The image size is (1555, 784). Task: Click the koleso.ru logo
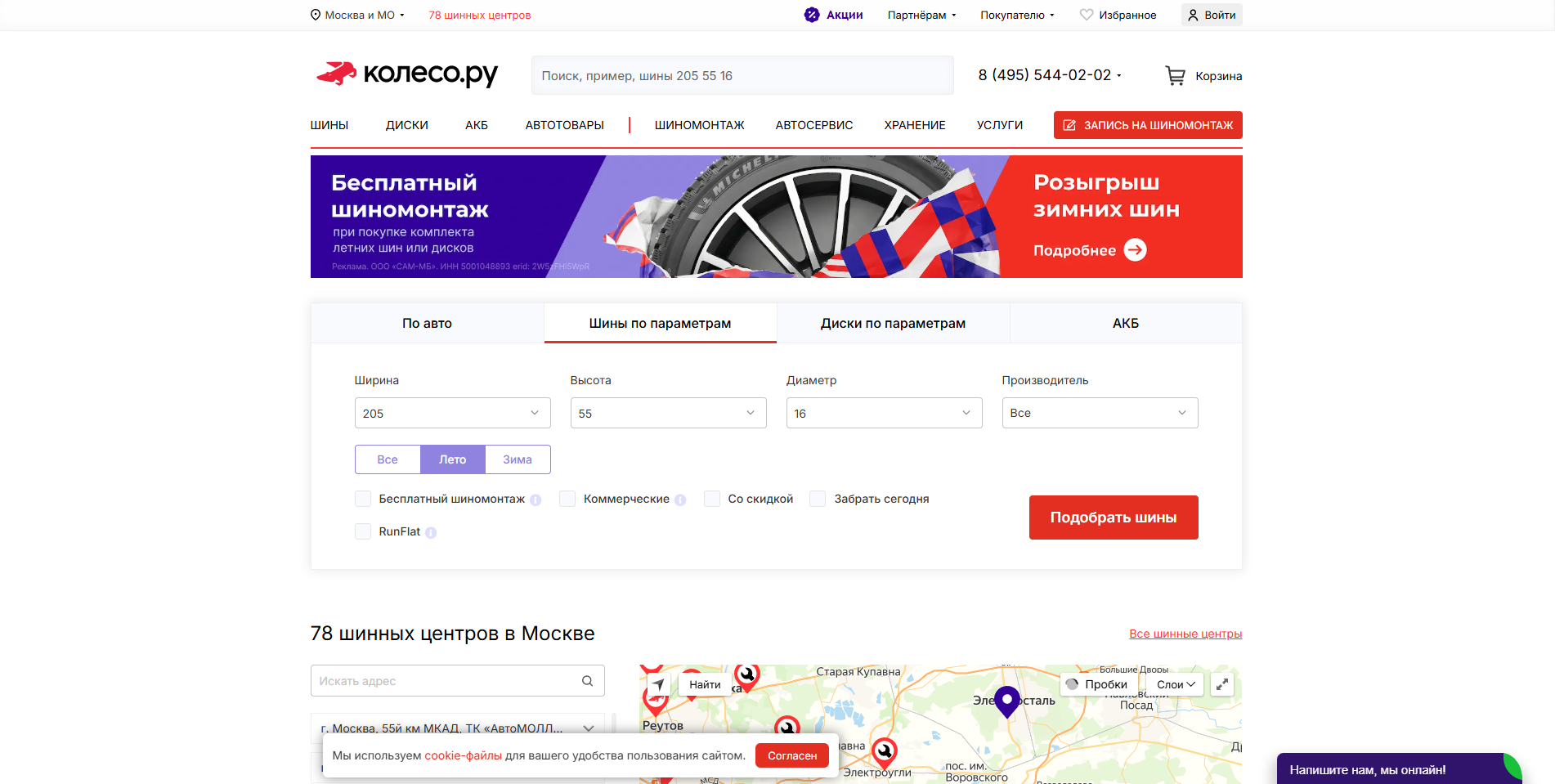(x=407, y=74)
